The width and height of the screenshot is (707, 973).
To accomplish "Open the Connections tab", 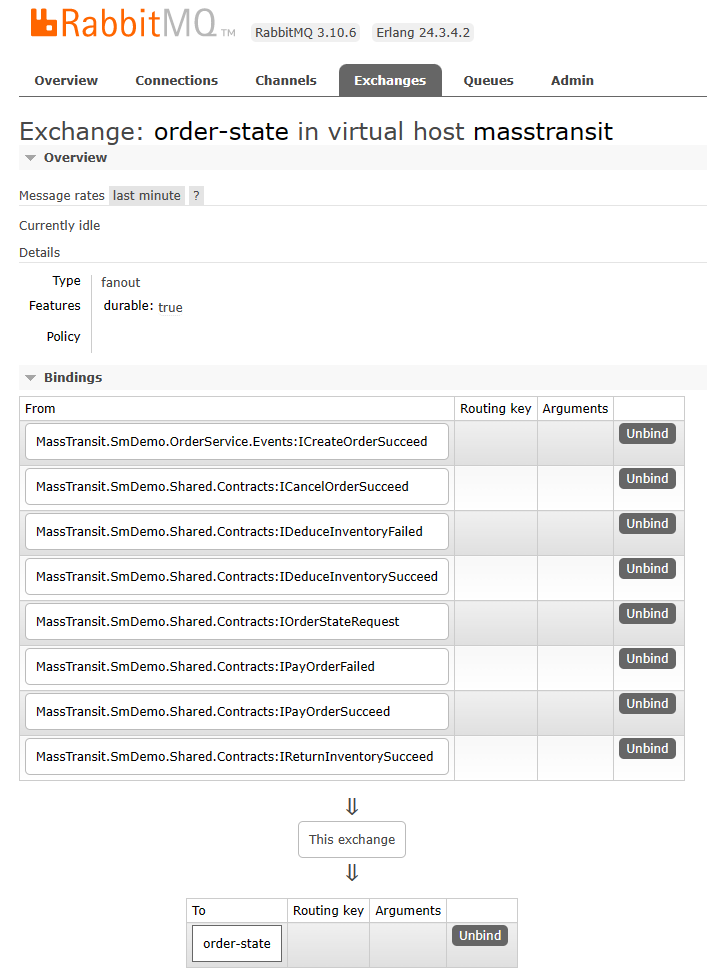I will [176, 81].
